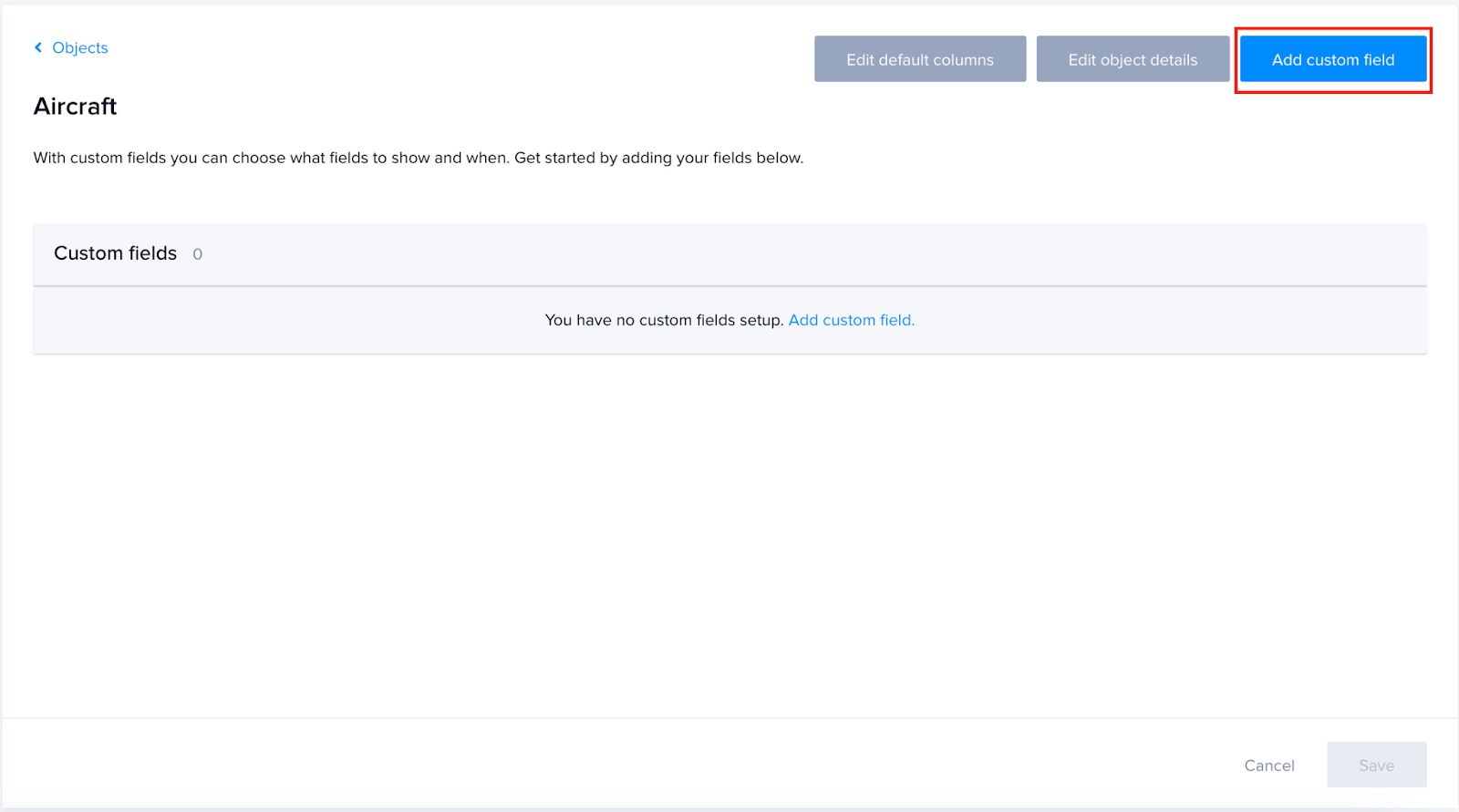1459x812 pixels.
Task: Click the blue Add custom field button
Action: tap(1333, 59)
